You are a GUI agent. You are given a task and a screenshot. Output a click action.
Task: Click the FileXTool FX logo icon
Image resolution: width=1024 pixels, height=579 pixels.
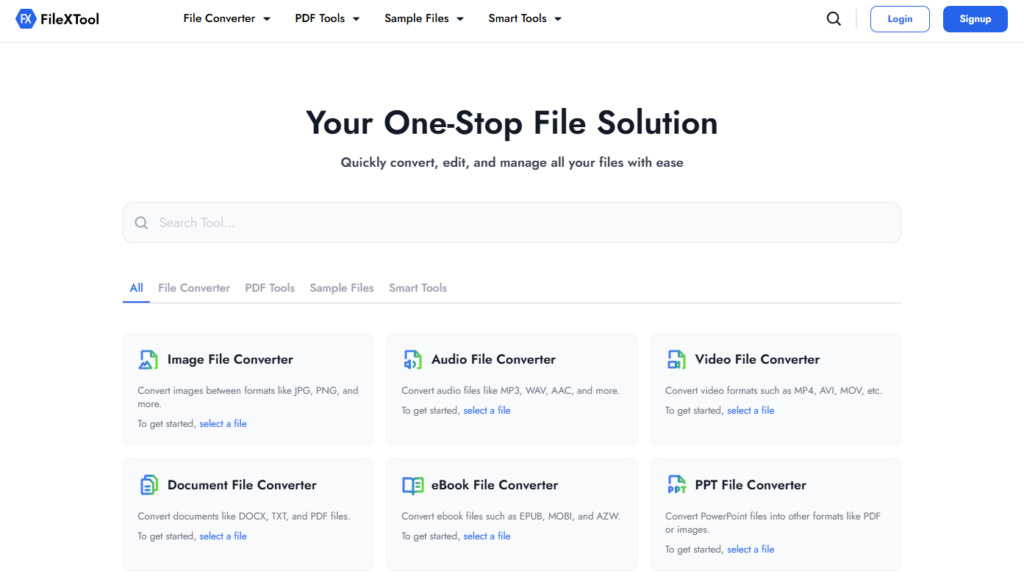(x=26, y=18)
